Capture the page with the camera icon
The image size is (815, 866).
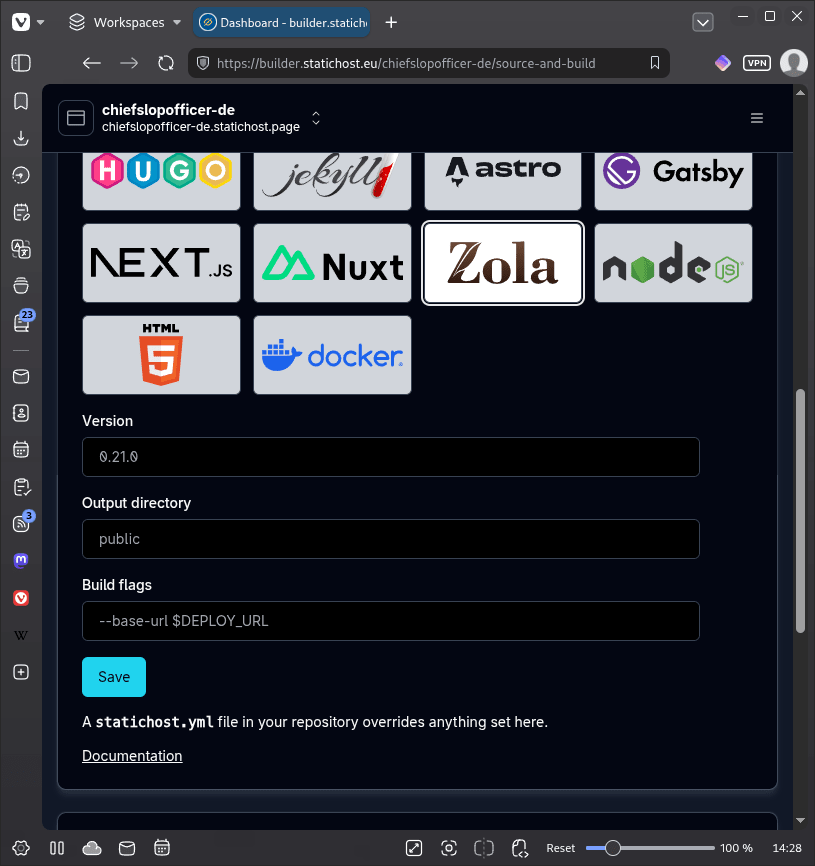449,848
